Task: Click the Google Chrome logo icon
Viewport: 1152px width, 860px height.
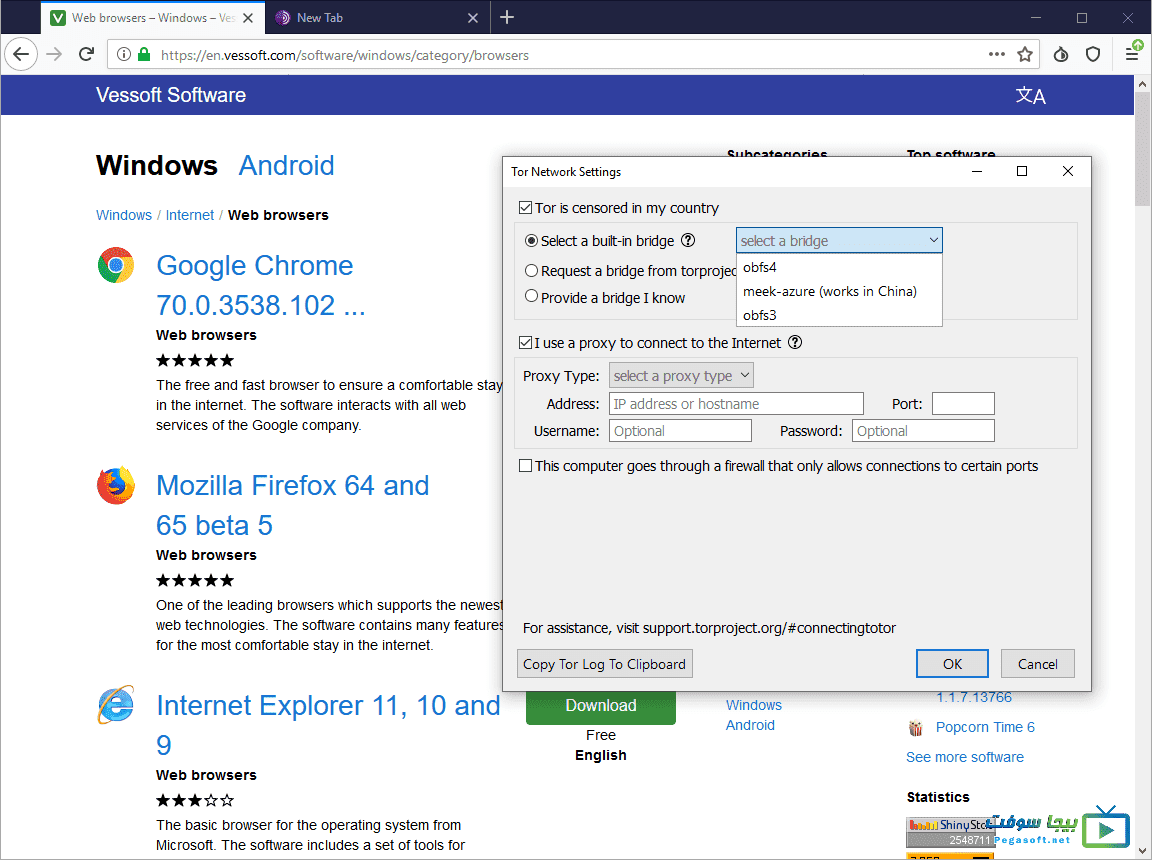Action: pyautogui.click(x=115, y=265)
